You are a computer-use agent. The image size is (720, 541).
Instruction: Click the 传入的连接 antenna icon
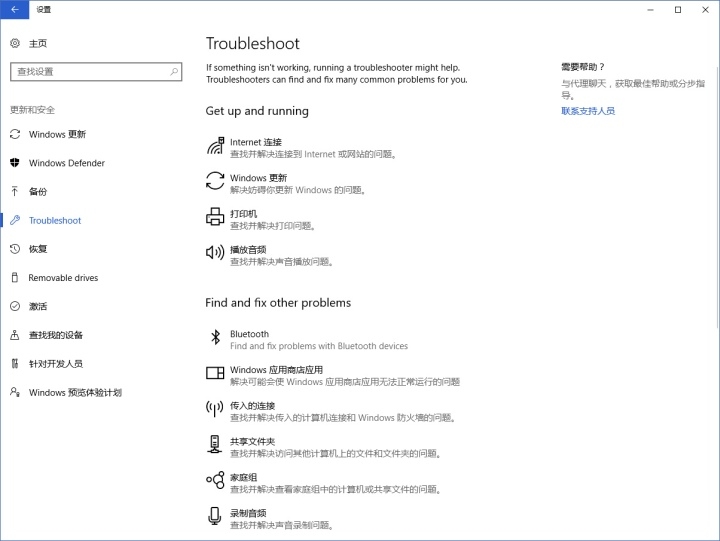tap(215, 408)
